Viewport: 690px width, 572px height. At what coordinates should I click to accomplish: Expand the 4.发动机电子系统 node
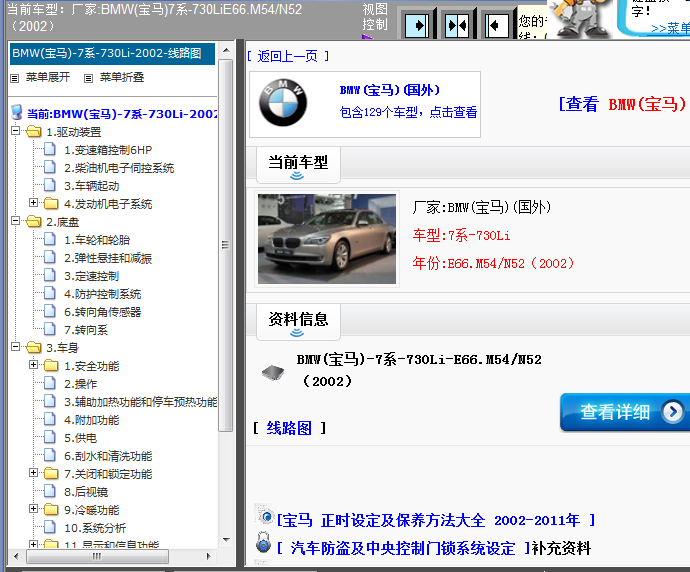[x=33, y=202]
